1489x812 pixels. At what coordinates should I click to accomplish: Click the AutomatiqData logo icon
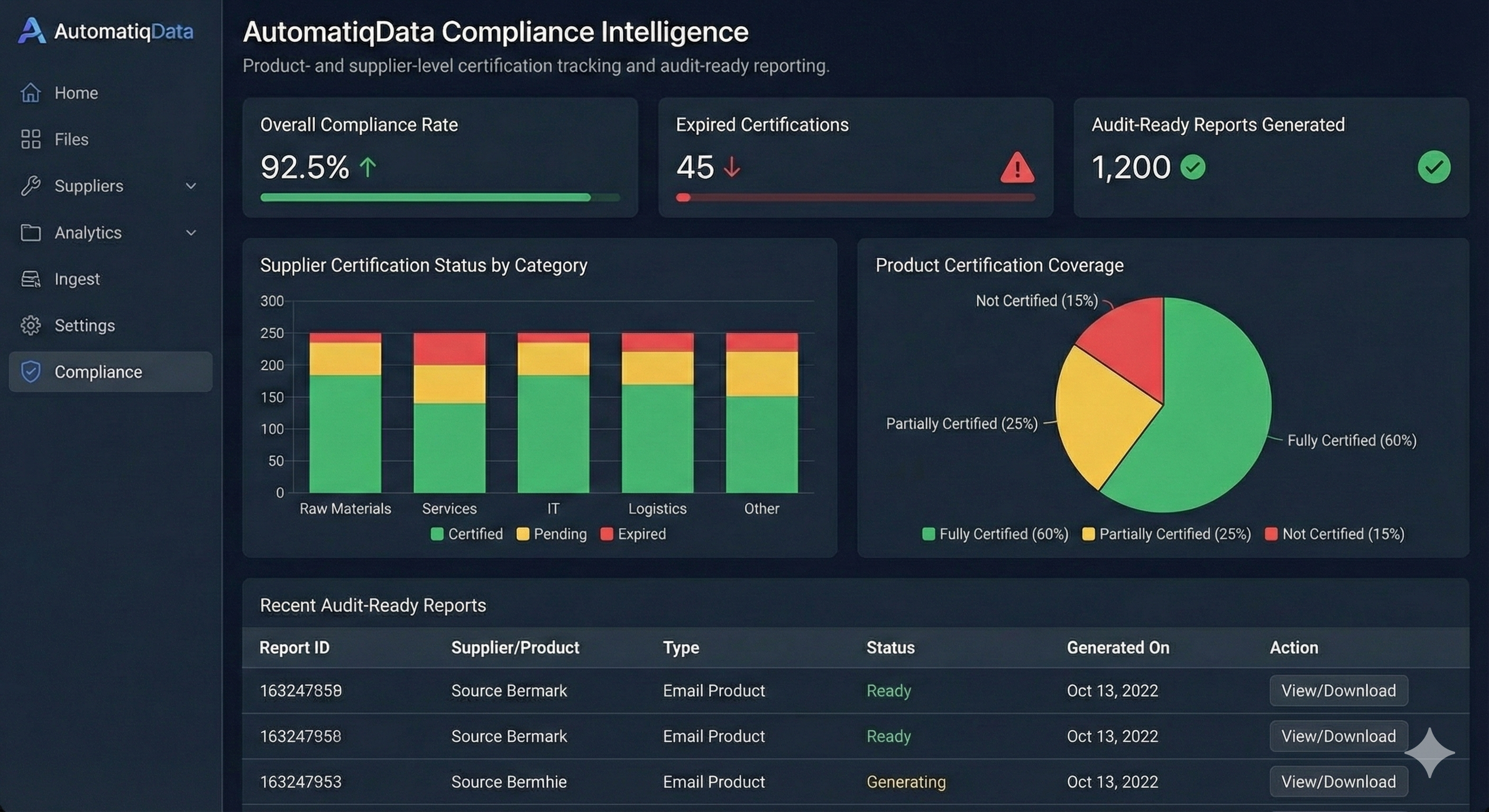(31, 31)
